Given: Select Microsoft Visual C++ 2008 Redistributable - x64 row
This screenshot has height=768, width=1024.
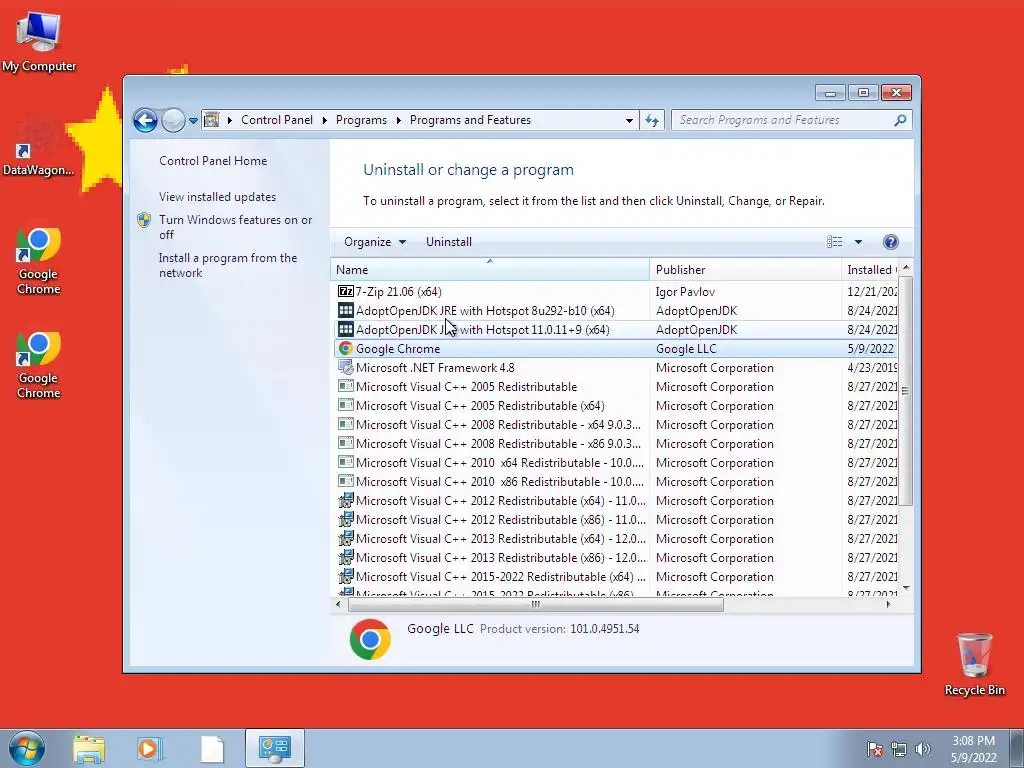Looking at the screenshot, I should coord(616,424).
